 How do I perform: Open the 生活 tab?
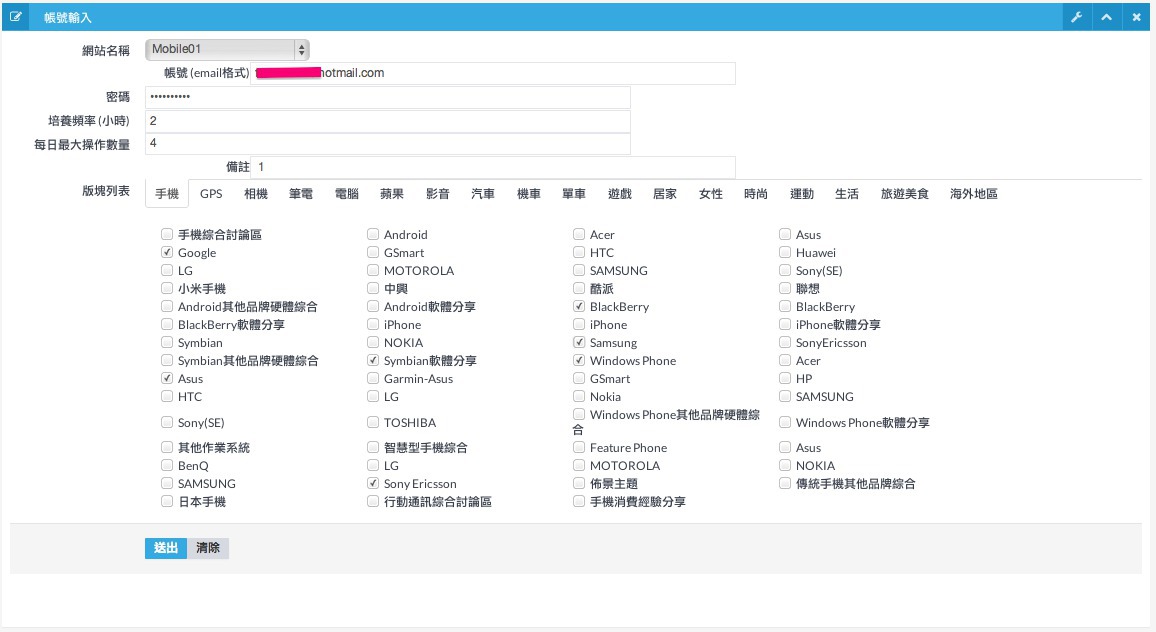[846, 194]
